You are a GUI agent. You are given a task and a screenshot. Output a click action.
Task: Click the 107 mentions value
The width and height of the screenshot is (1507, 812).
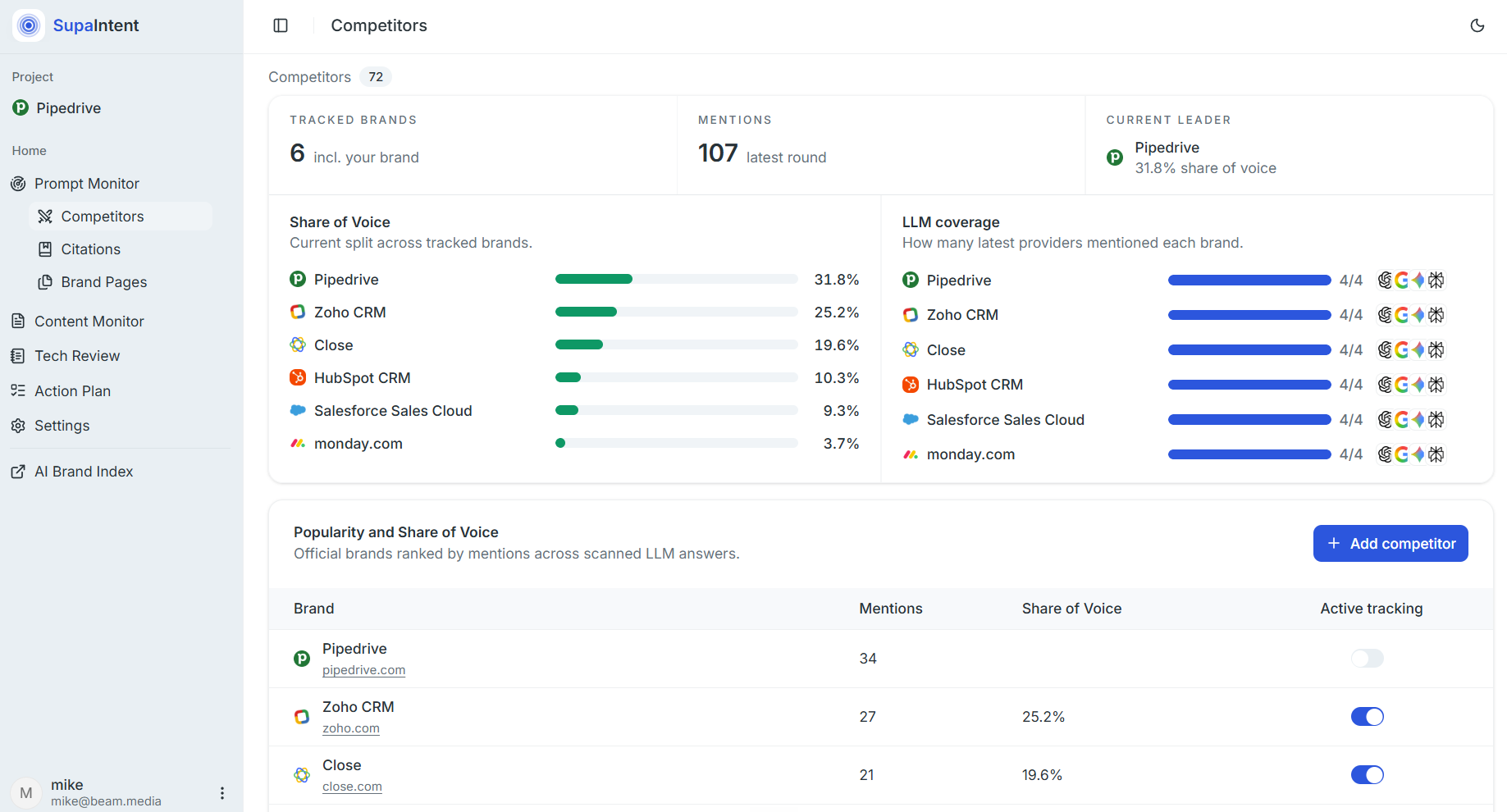(x=718, y=153)
